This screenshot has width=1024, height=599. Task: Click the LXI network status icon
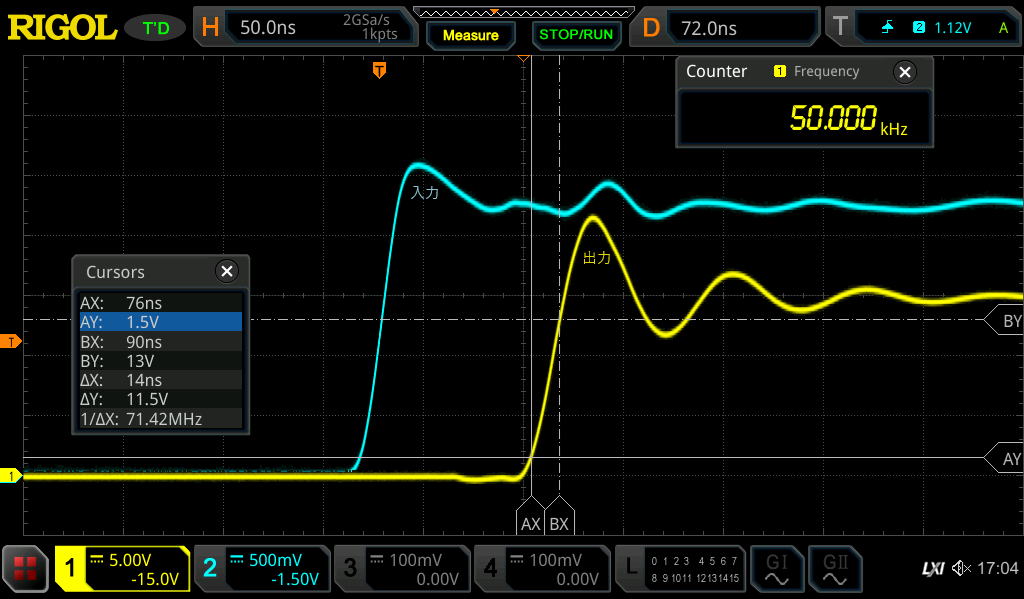click(x=933, y=569)
